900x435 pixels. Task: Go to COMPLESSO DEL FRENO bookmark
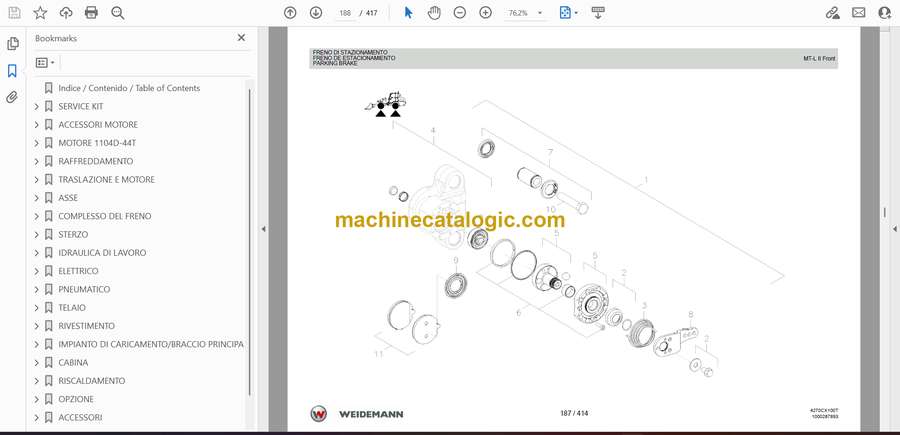coord(105,216)
